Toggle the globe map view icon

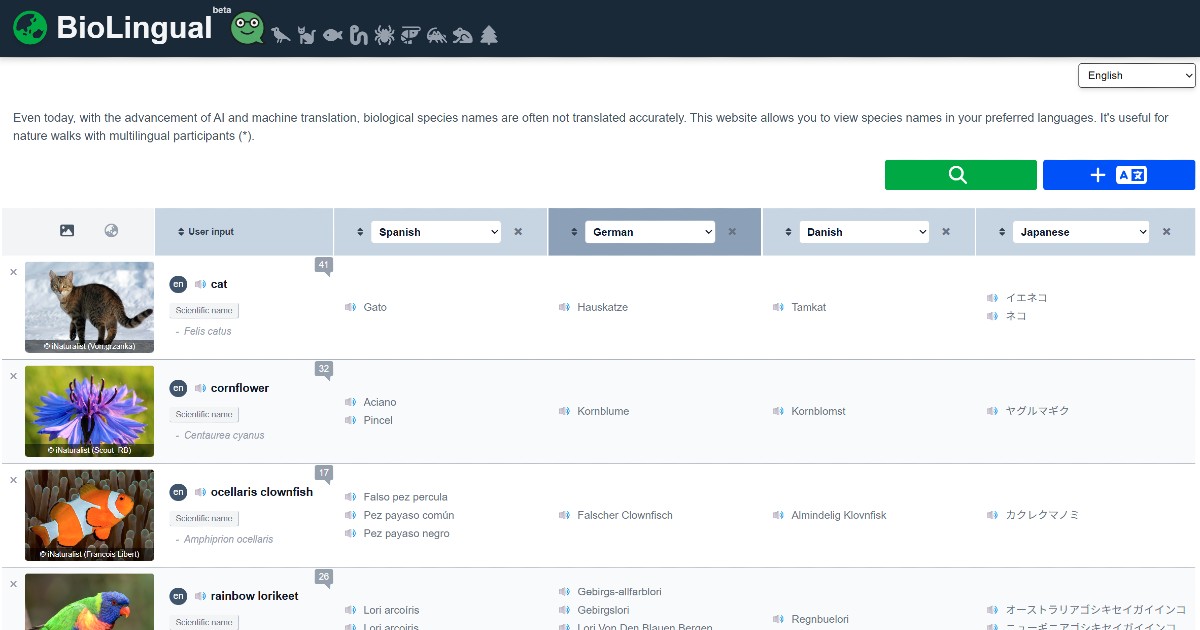click(111, 231)
